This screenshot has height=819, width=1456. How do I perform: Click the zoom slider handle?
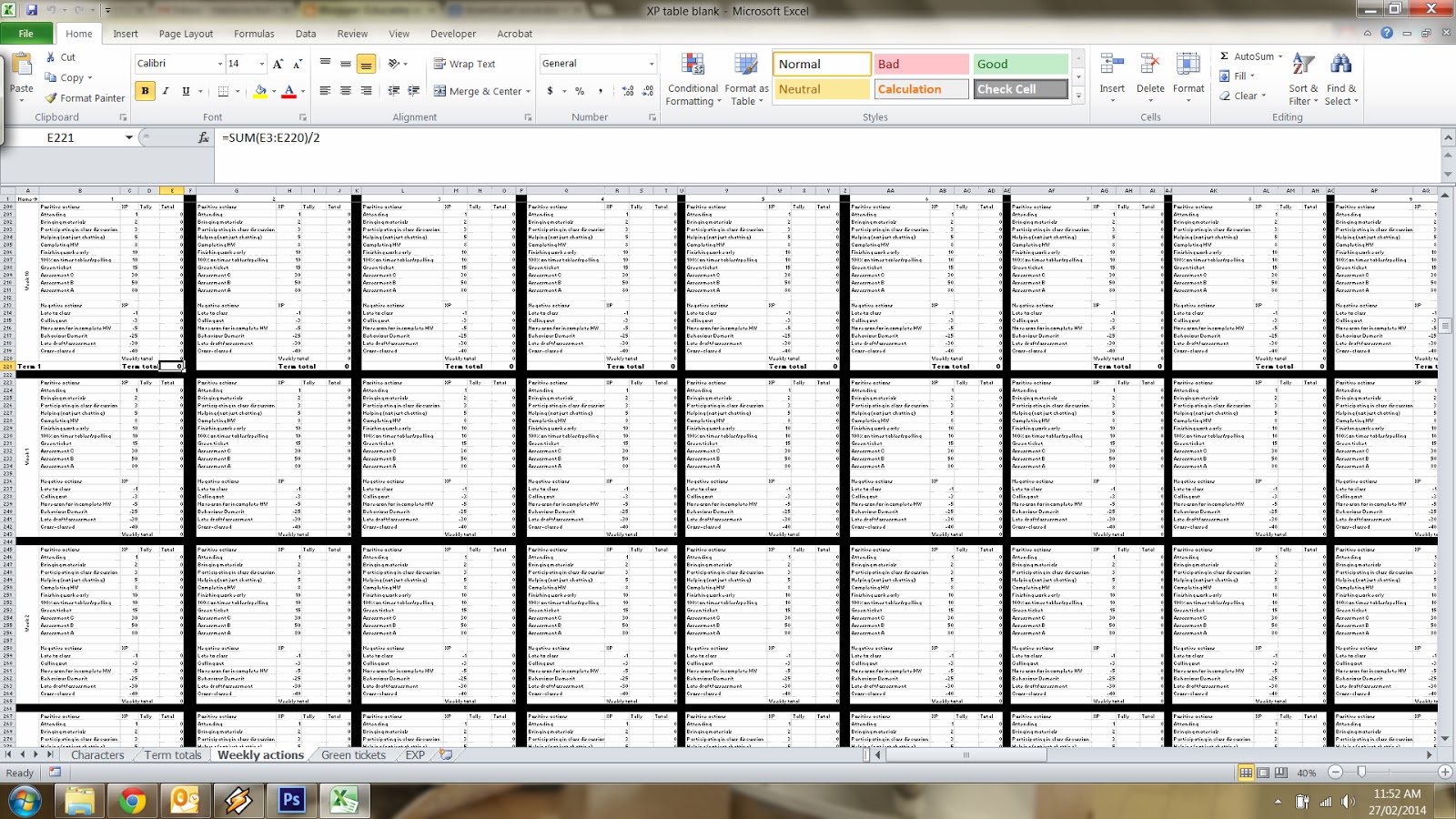(1361, 772)
